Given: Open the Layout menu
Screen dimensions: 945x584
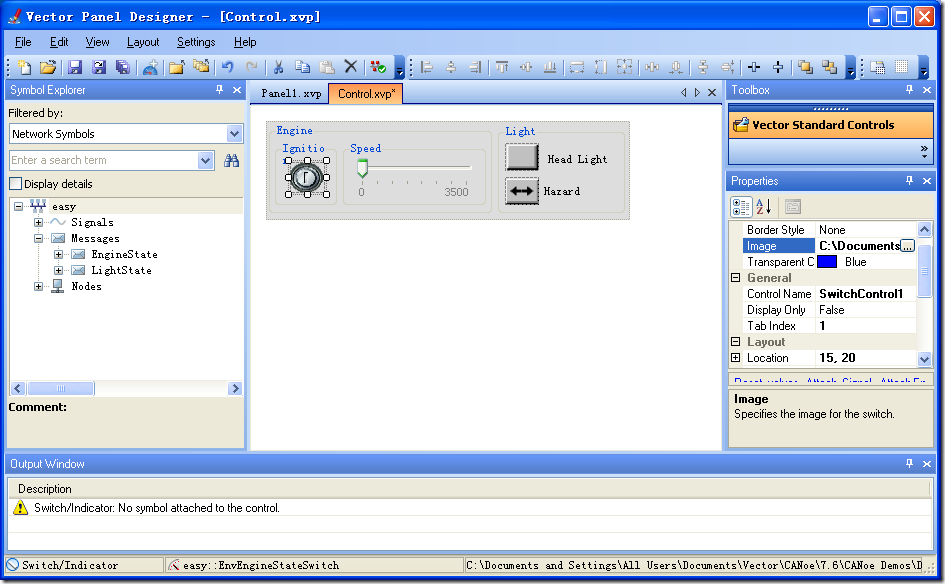Looking at the screenshot, I should [143, 42].
